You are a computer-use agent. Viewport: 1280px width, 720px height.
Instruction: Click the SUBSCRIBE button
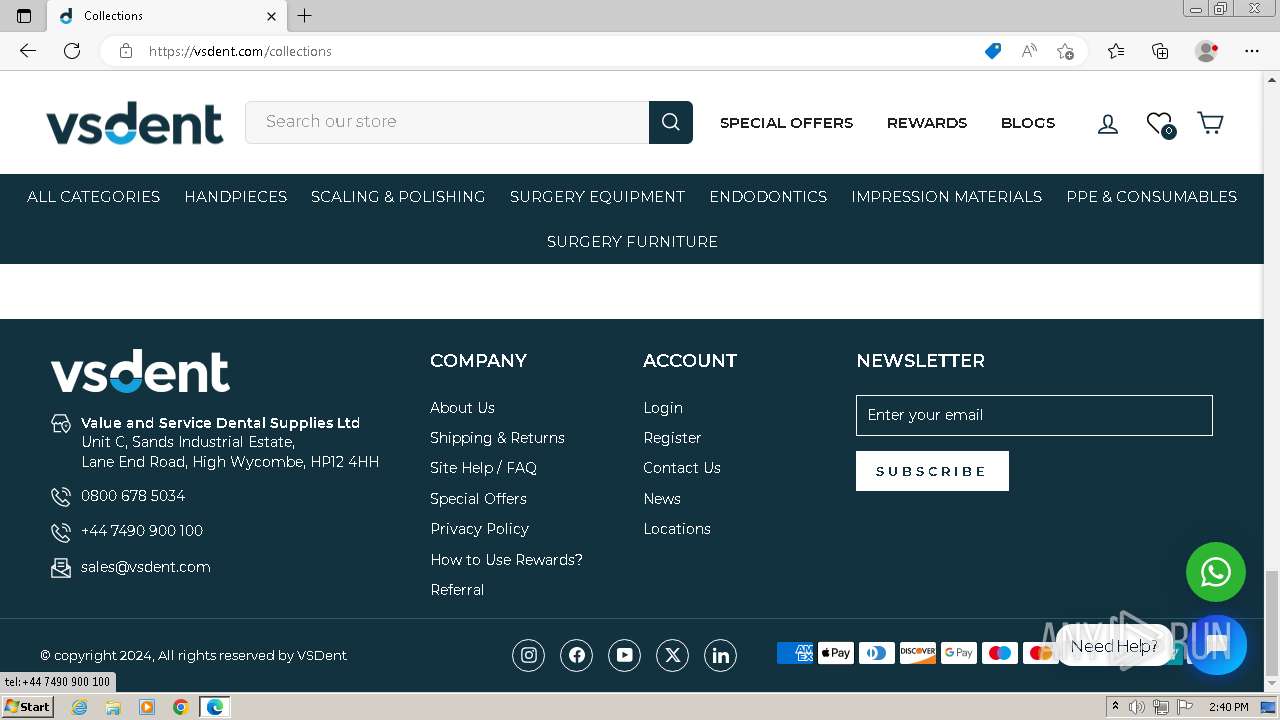(932, 471)
